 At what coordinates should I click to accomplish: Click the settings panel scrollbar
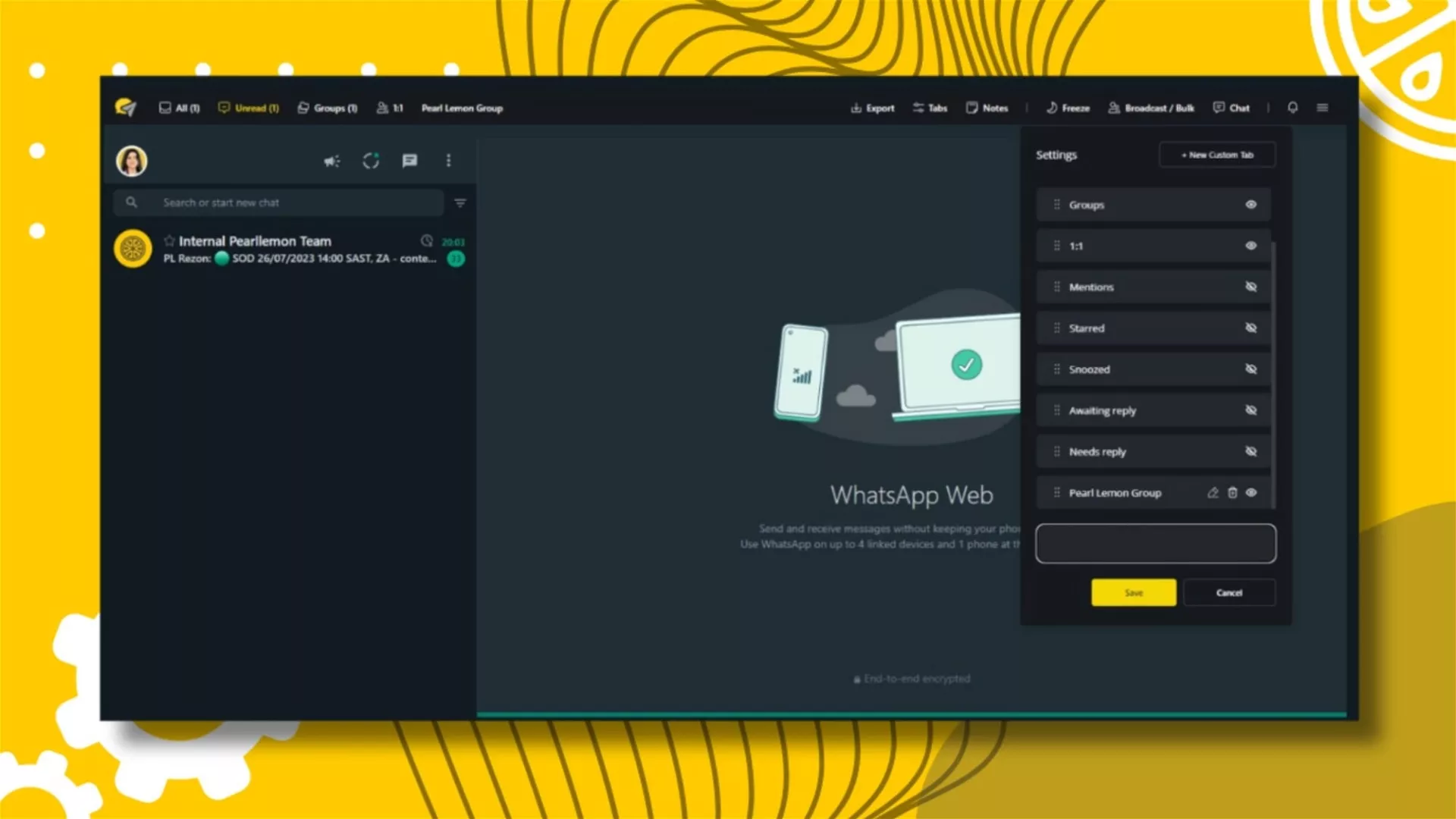point(1273,375)
